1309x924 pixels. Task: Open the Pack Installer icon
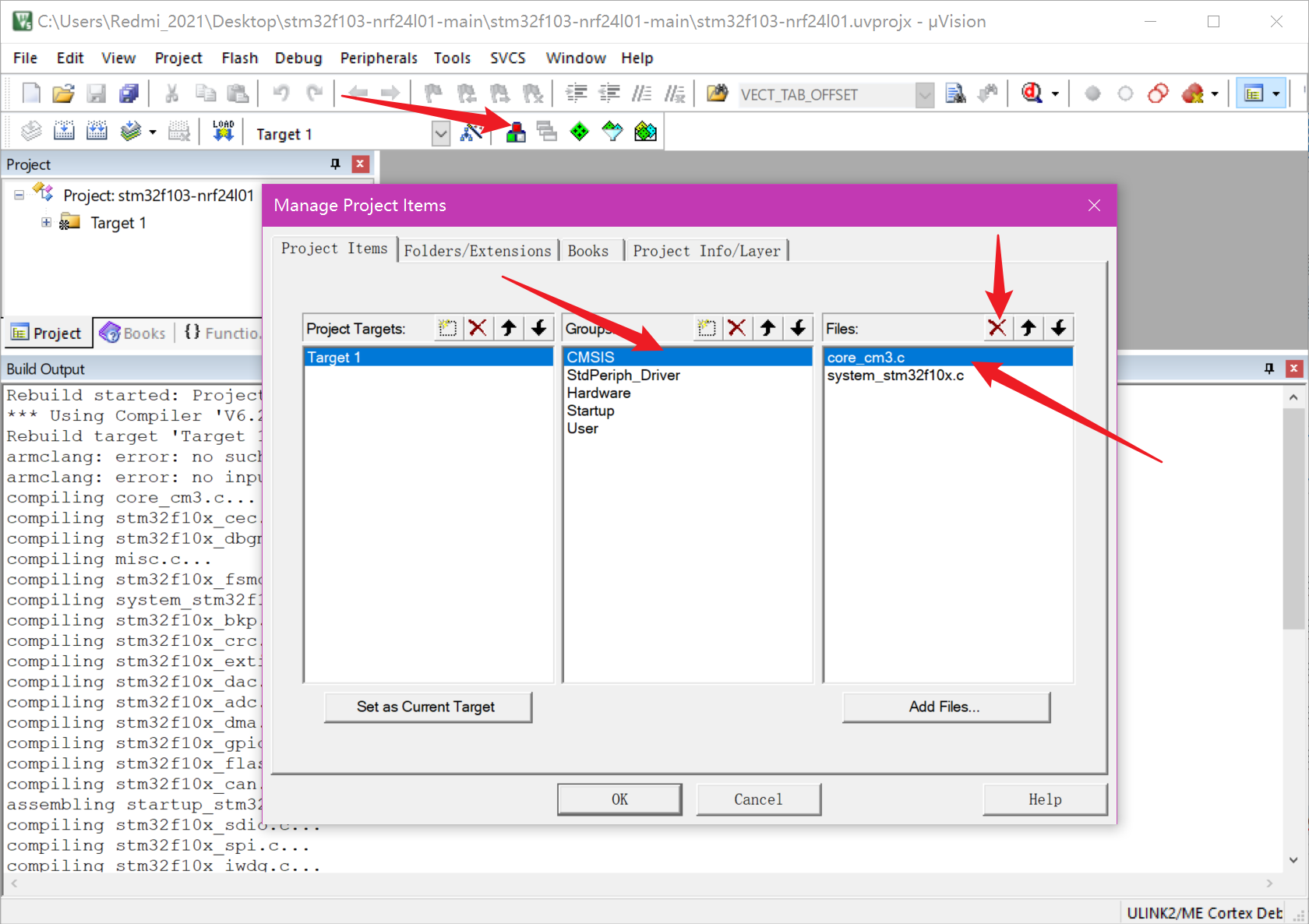[x=645, y=132]
